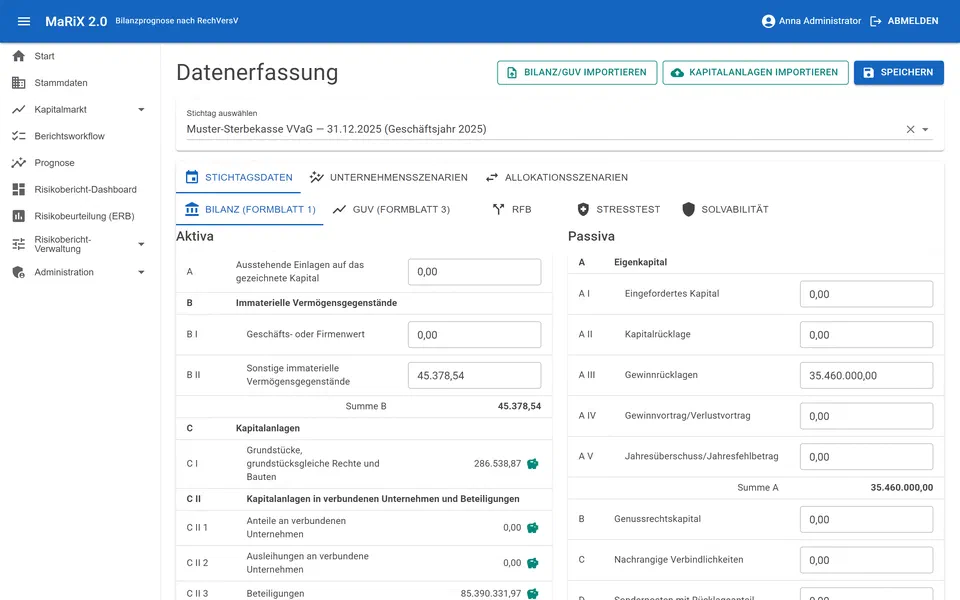The image size is (960, 600).
Task: Click the home icon next to Start
Action: click(x=19, y=56)
